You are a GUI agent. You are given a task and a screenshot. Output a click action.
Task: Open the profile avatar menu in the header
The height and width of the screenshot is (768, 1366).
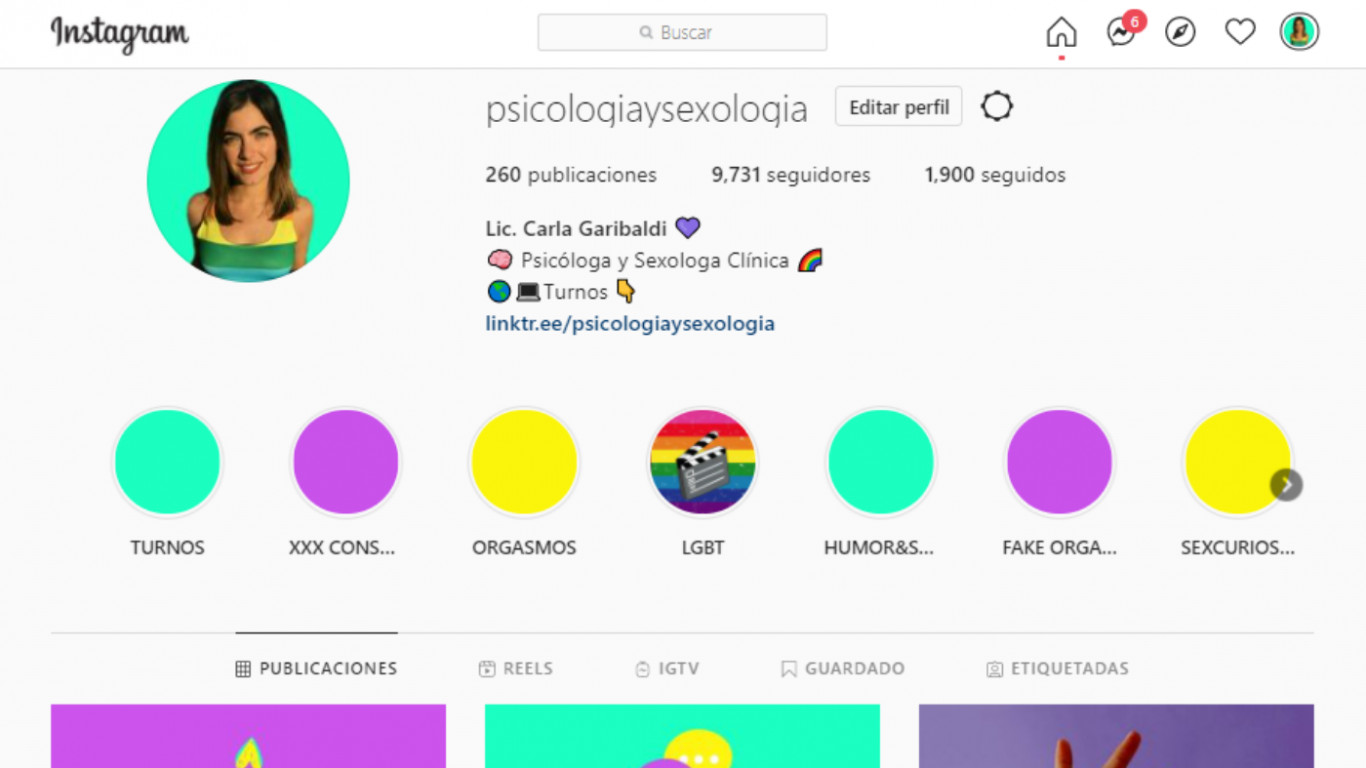click(1300, 32)
